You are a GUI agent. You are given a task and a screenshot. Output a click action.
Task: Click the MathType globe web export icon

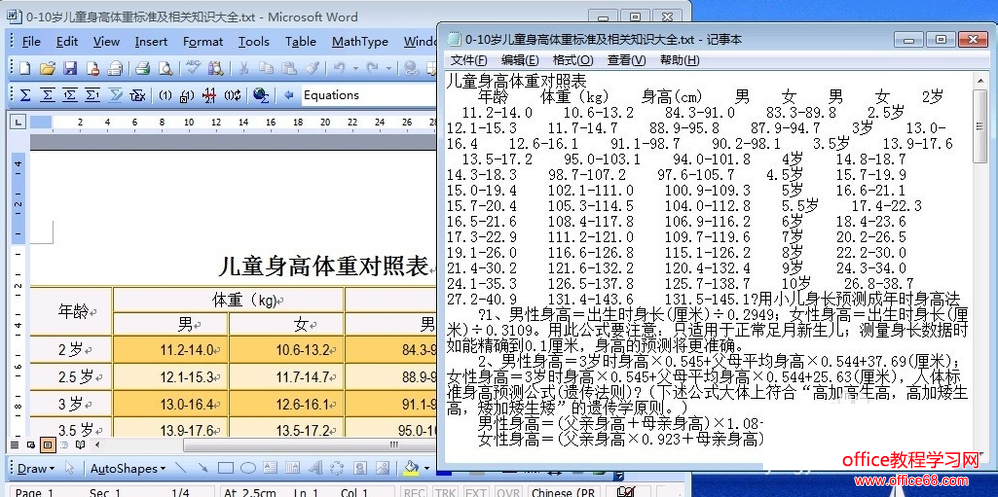[x=260, y=95]
